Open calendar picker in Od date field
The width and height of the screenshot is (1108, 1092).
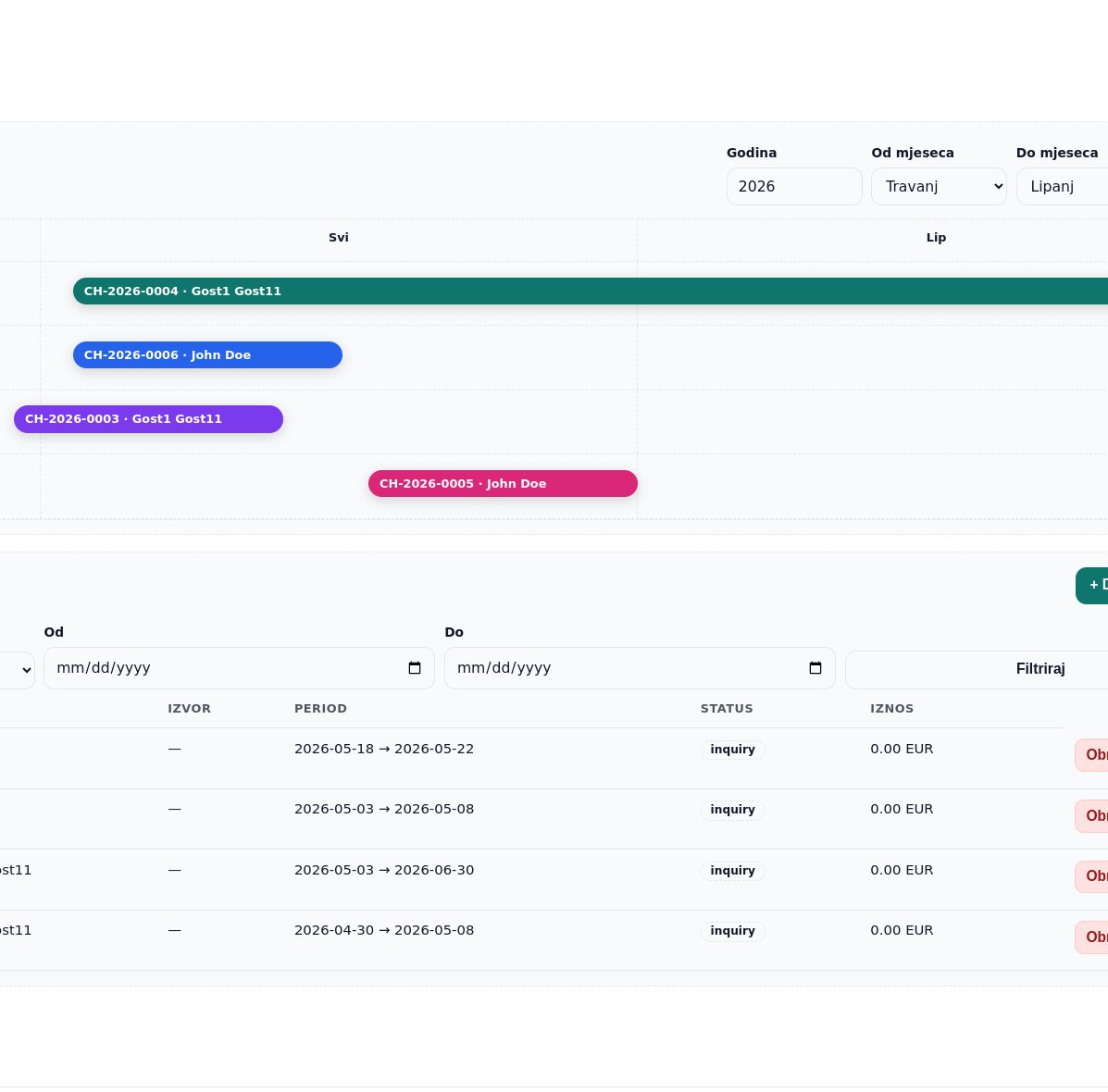coord(415,668)
